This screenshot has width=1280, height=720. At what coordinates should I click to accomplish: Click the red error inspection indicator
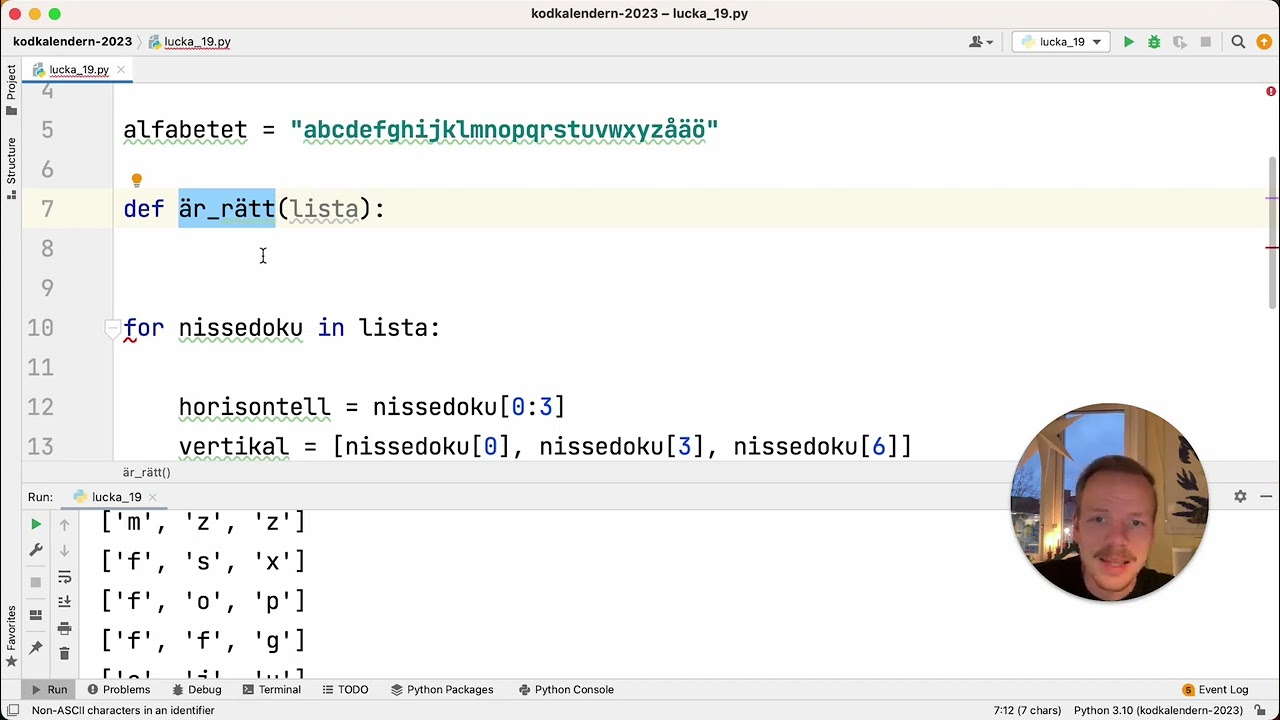1271,91
